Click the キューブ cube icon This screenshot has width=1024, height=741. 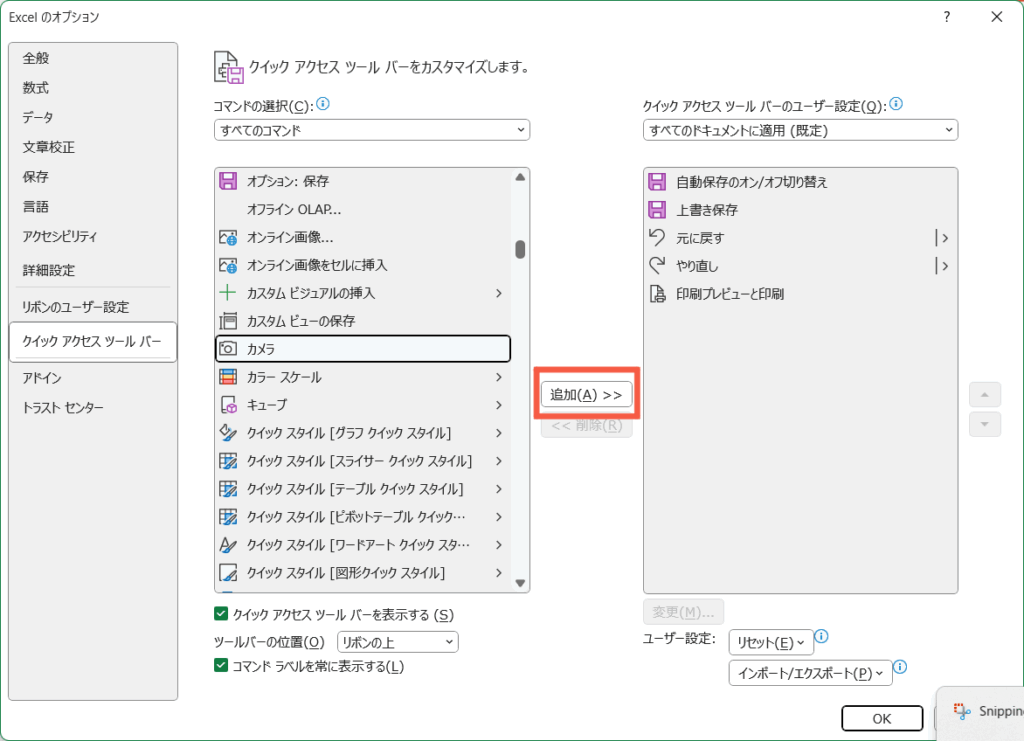(x=228, y=405)
